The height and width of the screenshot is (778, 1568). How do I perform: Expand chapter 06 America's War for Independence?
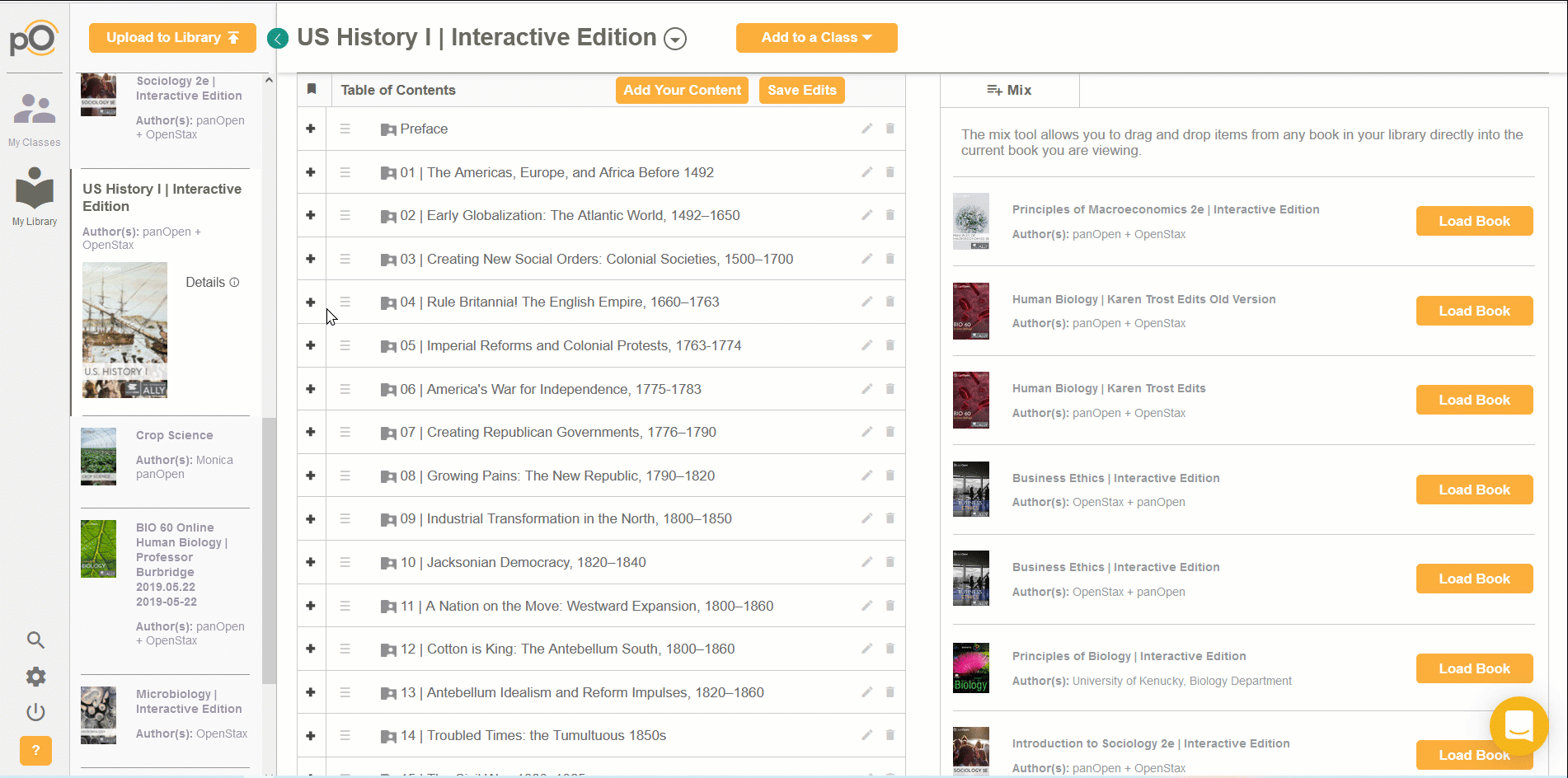tap(311, 389)
